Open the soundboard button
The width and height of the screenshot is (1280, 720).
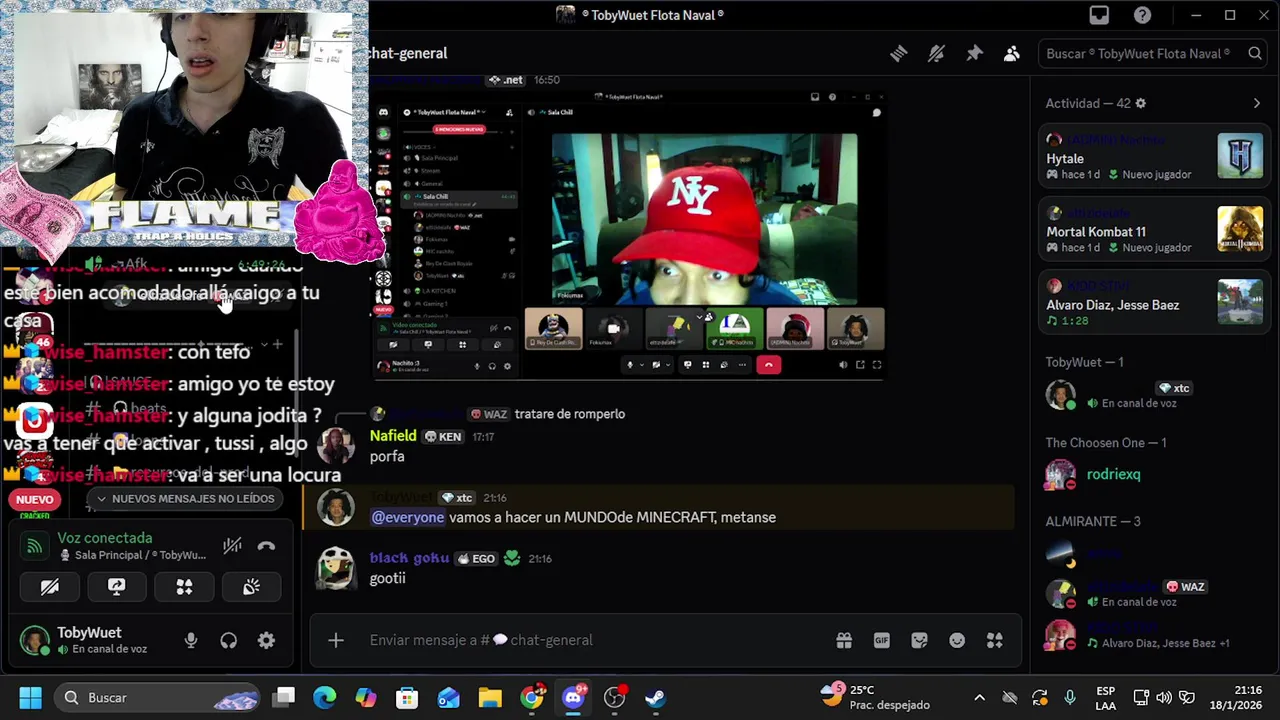[x=251, y=587]
